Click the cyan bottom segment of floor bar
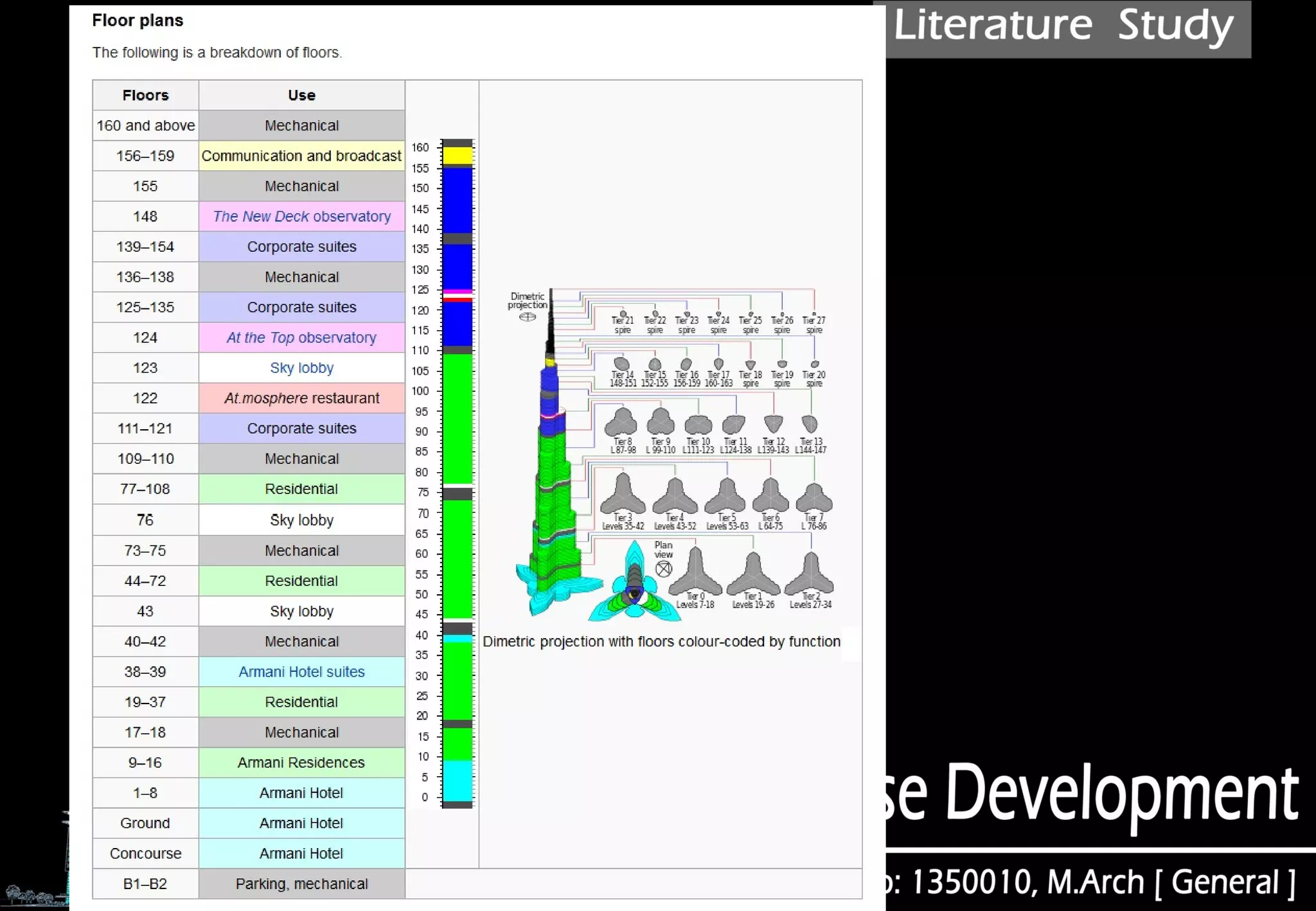Screen dimensions: 1316x911 458,781
